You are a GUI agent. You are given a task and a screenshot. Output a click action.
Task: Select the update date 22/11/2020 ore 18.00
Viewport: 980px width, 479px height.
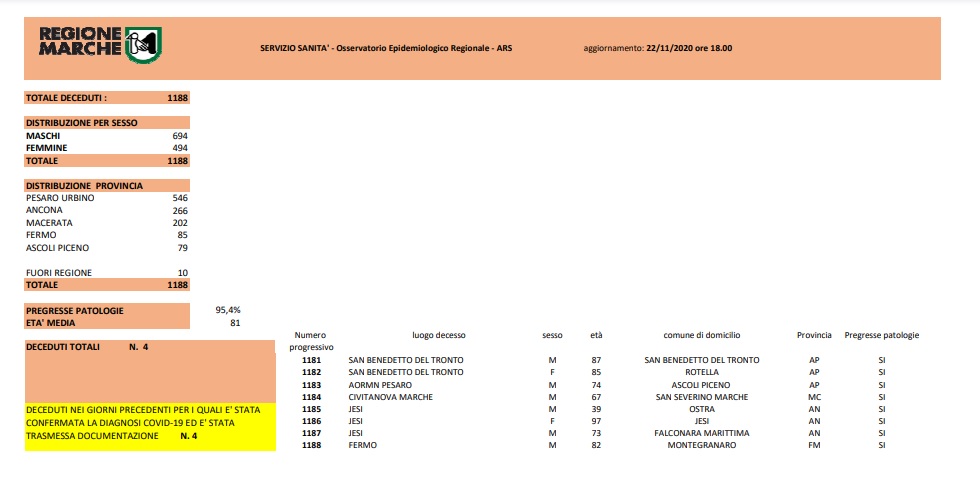(688, 48)
